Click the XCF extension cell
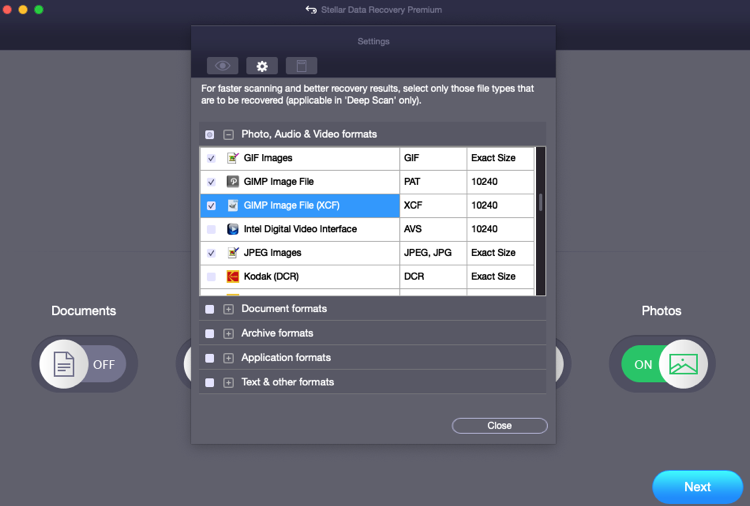 pos(433,205)
